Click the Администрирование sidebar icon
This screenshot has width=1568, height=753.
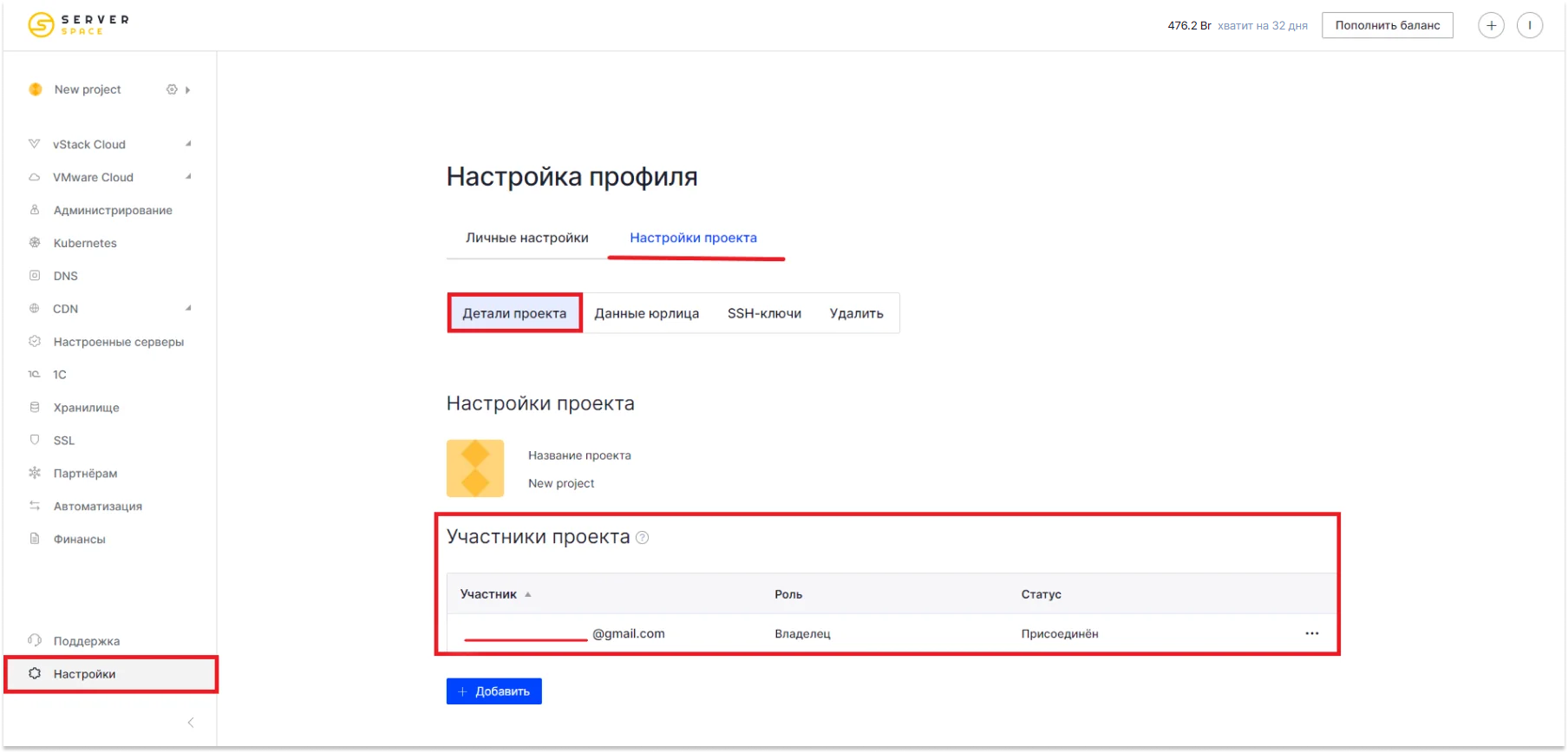35,210
